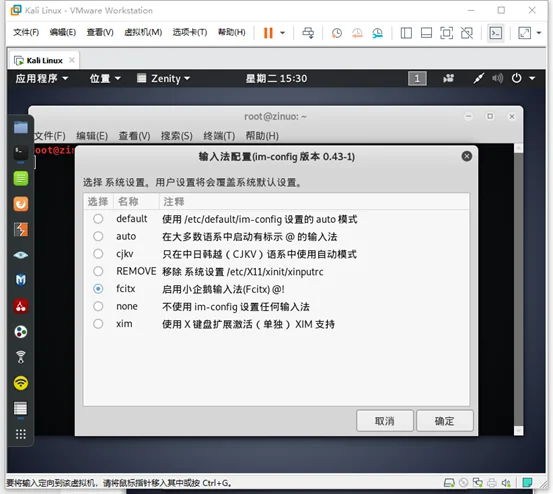Click the VMware status bar printer icon
This screenshot has height=494, width=553.
(x=492, y=483)
